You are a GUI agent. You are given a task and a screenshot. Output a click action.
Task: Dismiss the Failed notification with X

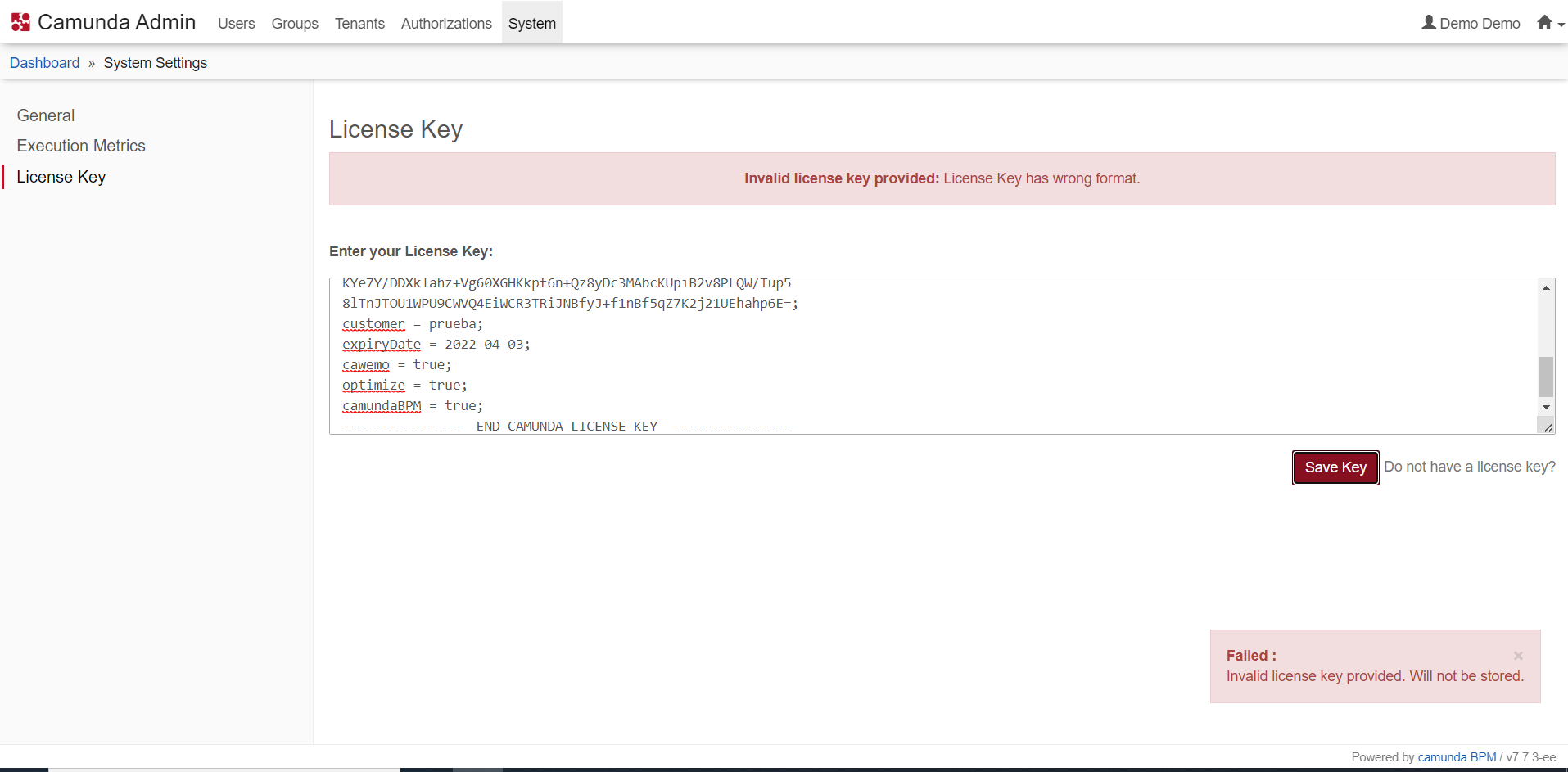point(1518,656)
